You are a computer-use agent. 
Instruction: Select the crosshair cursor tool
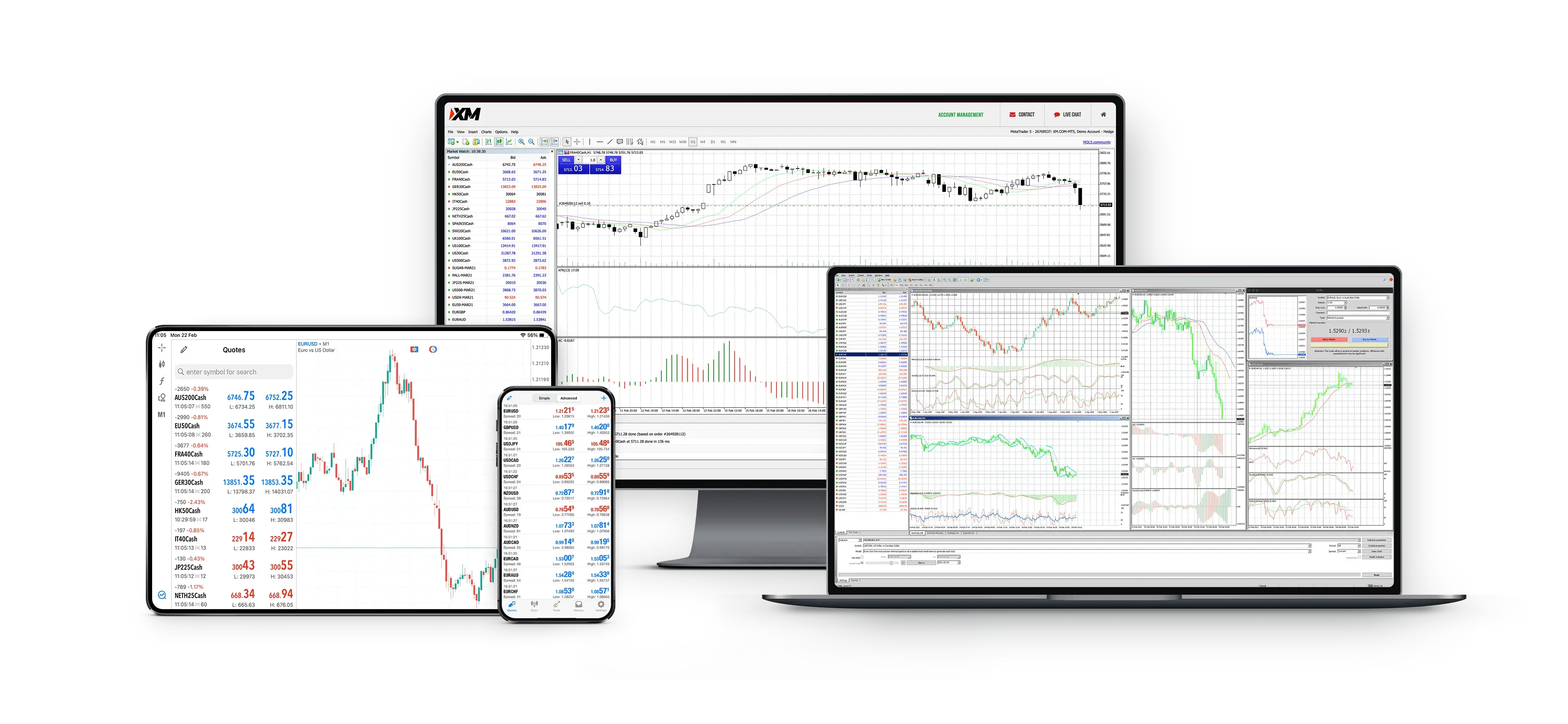pos(578,141)
